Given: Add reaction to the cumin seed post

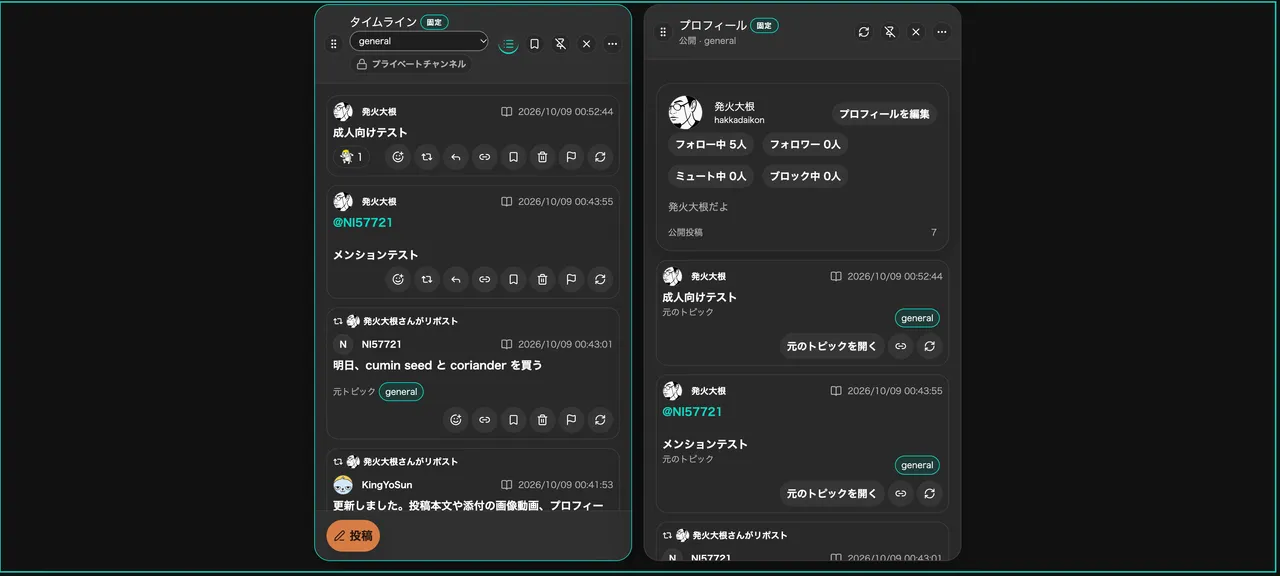Looking at the screenshot, I should tap(456, 420).
